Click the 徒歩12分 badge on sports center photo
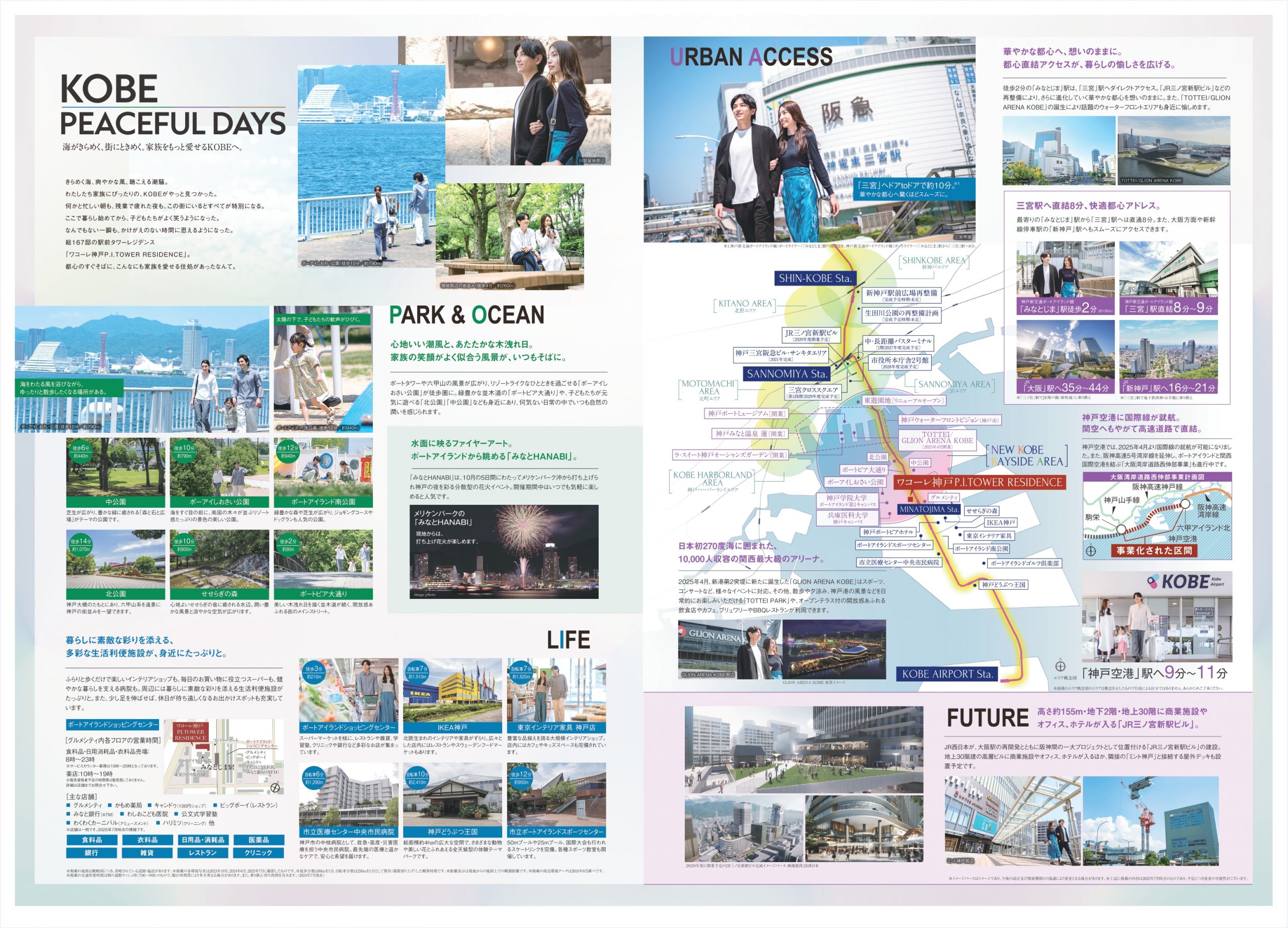This screenshot has width=1288, height=928. 522,778
